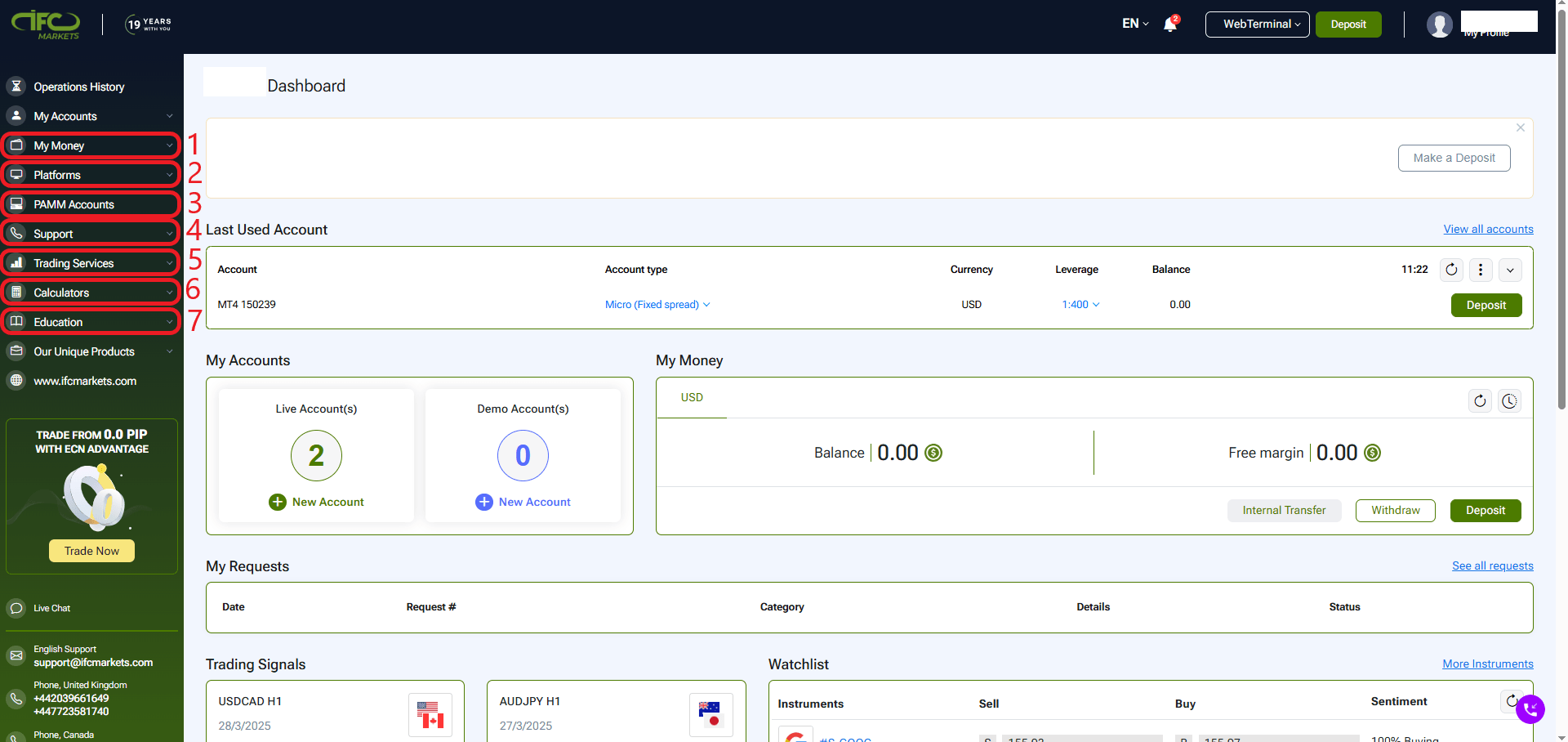Click the Operations History hourglass icon

(x=16, y=86)
